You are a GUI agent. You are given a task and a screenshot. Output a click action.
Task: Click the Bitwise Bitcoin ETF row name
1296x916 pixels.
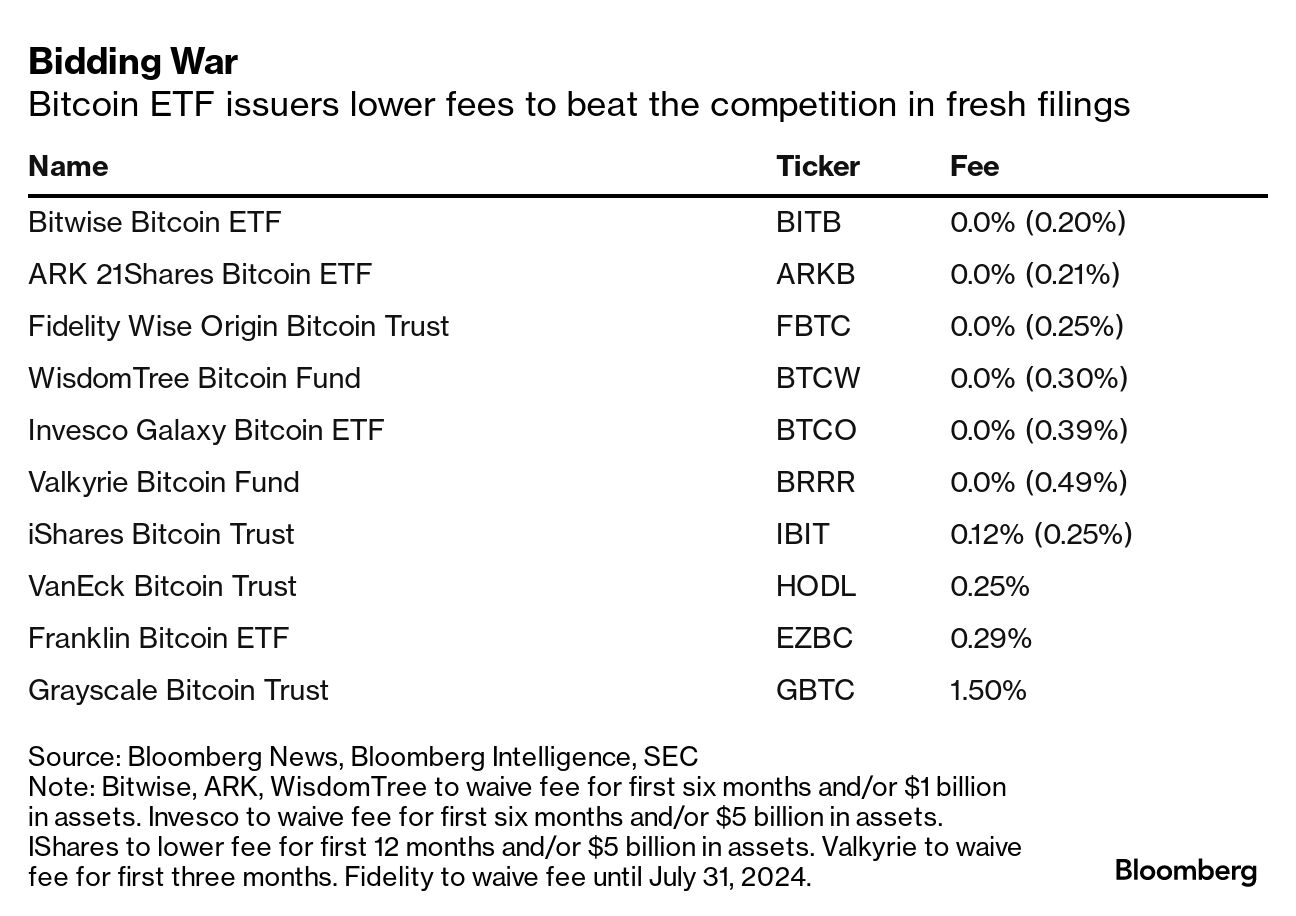pos(155,222)
